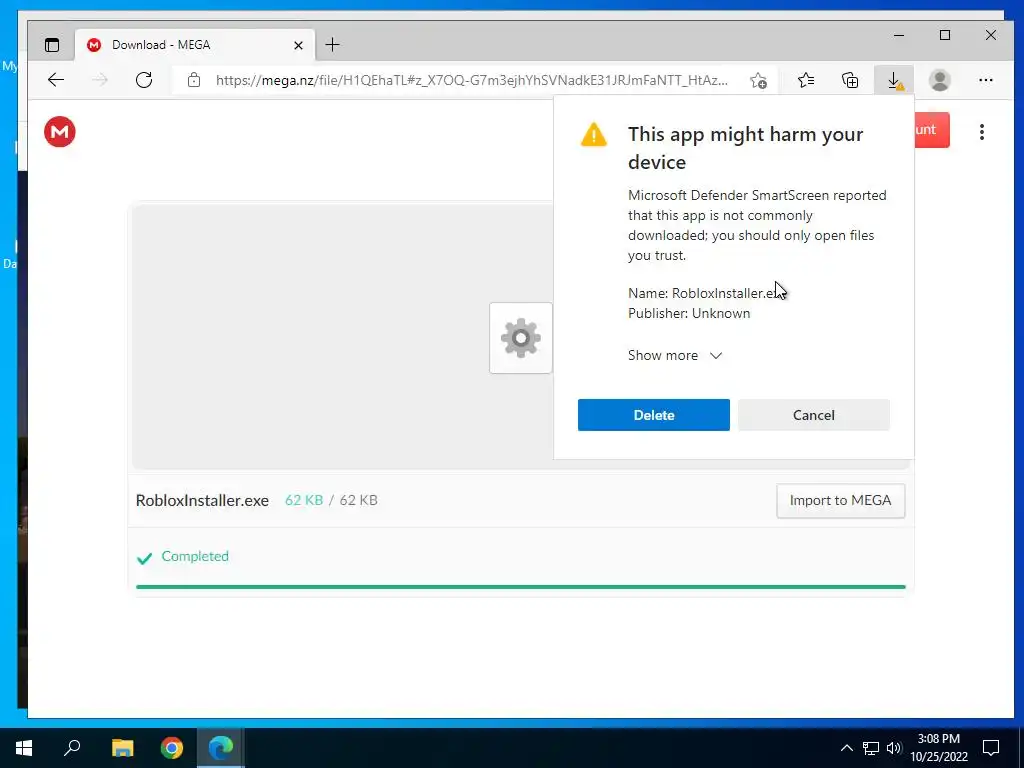
Task: Open the Windows Start menu
Action: click(x=24, y=748)
